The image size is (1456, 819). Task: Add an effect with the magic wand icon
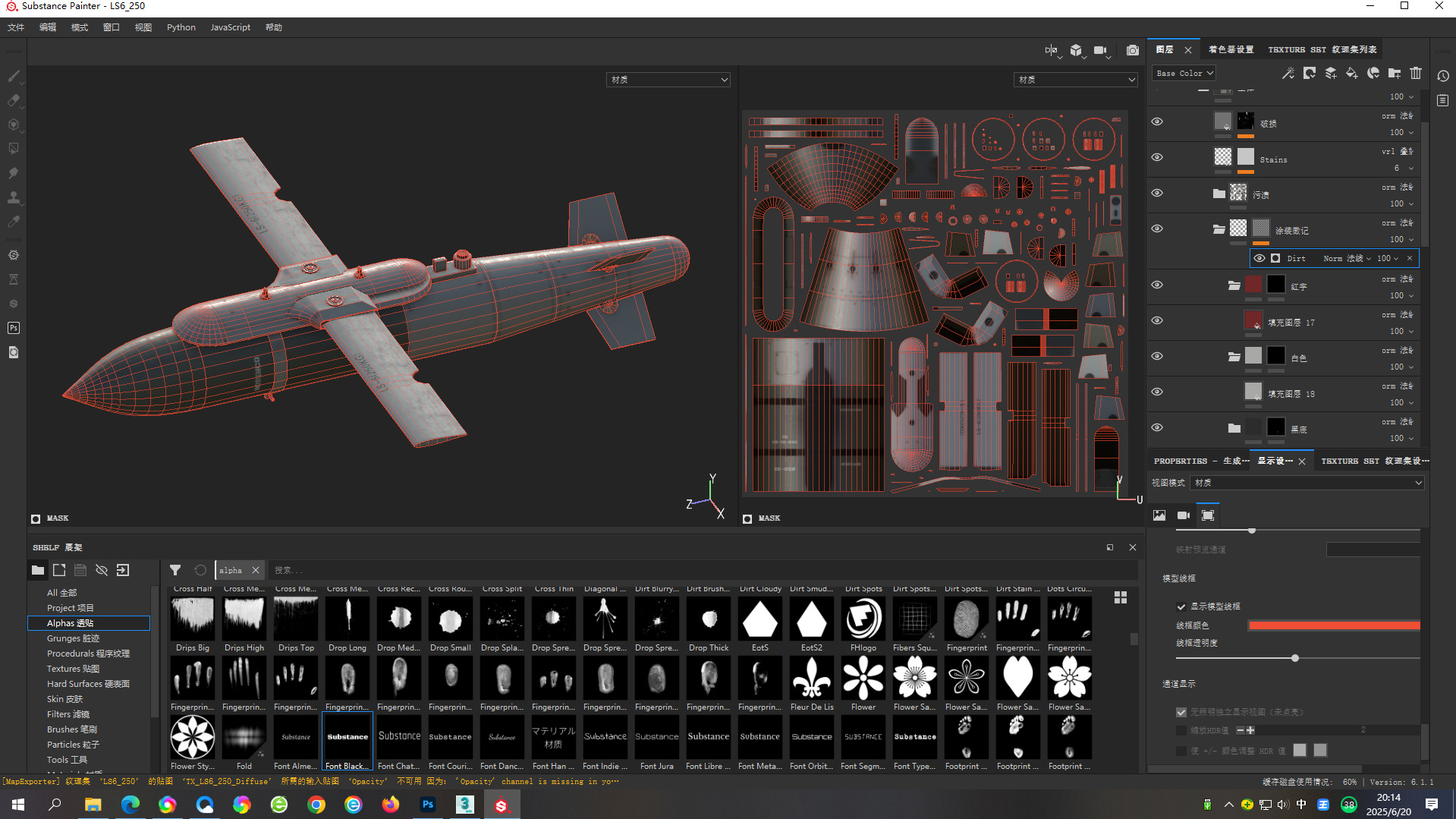[1288, 73]
